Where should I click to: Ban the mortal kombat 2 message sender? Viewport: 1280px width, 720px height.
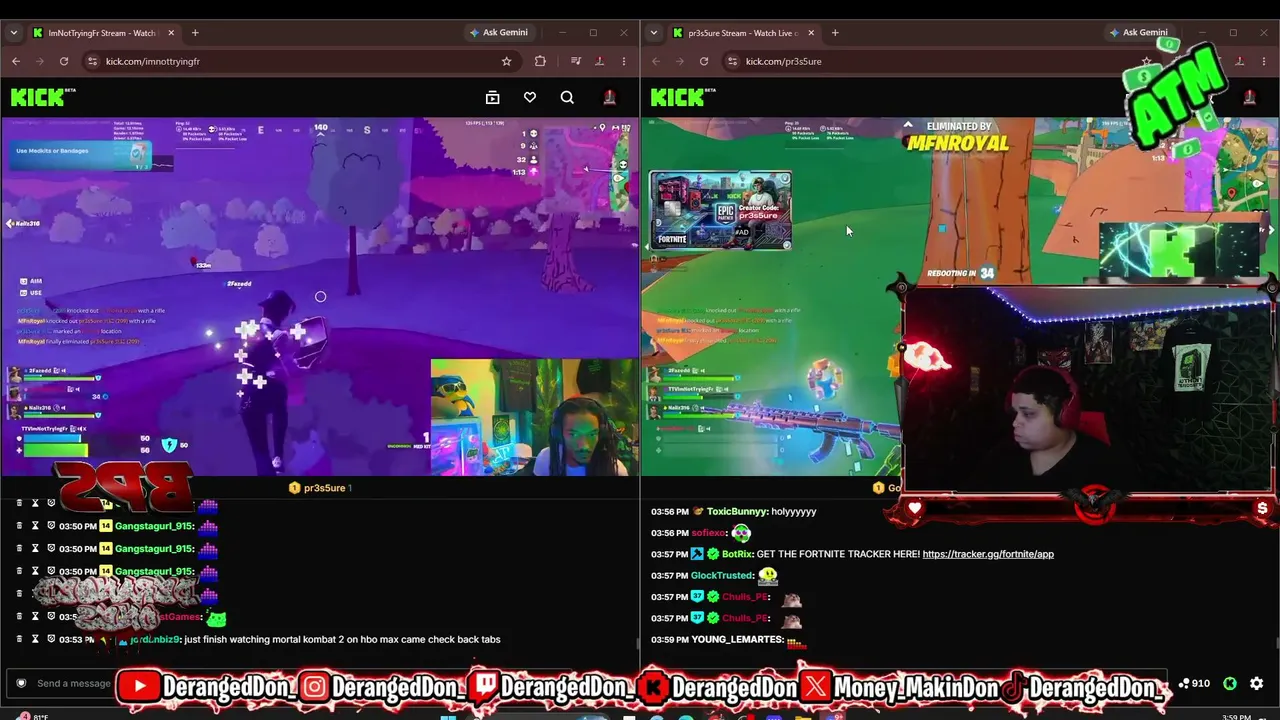(x=51, y=639)
